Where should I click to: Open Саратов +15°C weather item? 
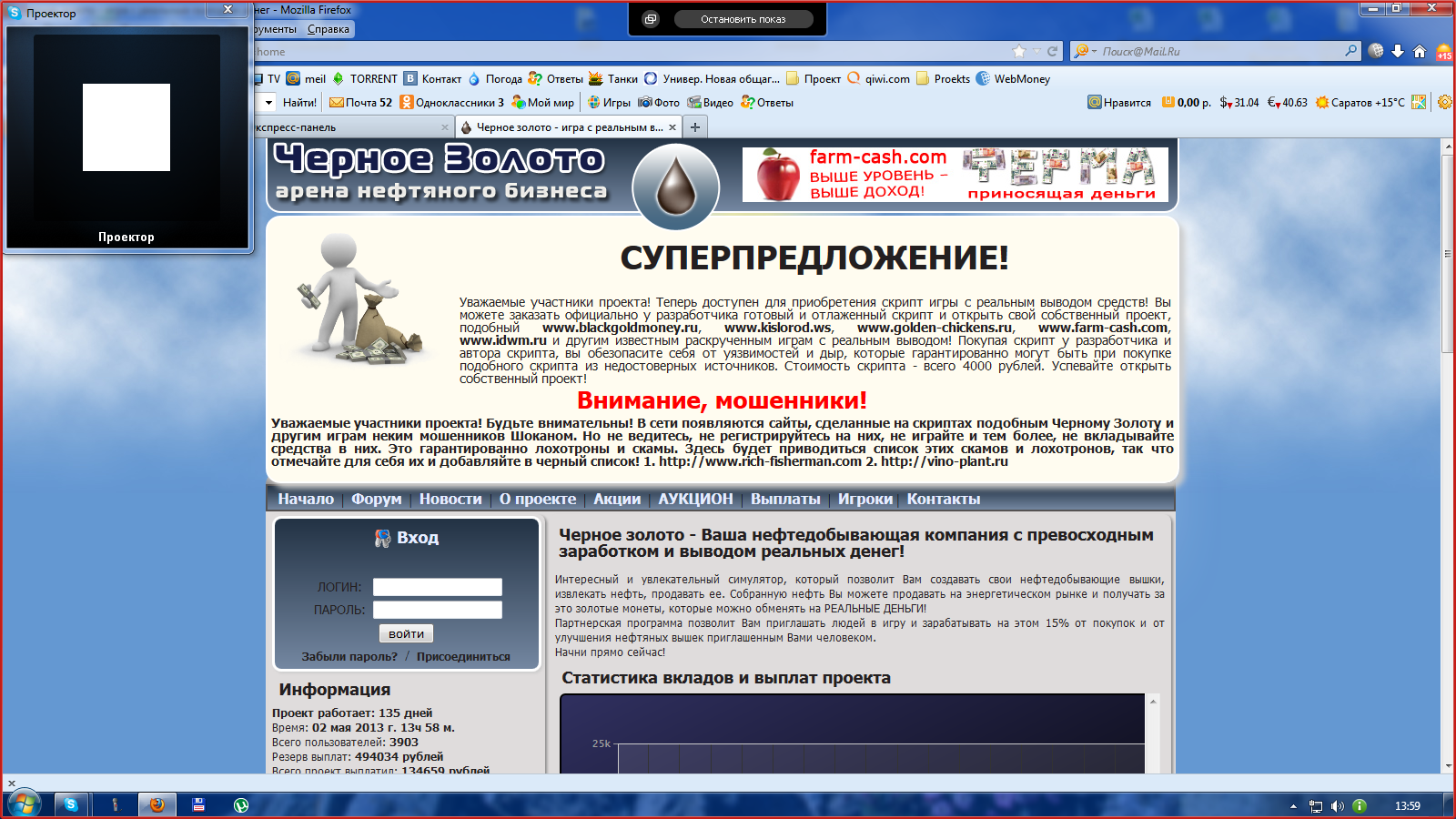(1360, 102)
